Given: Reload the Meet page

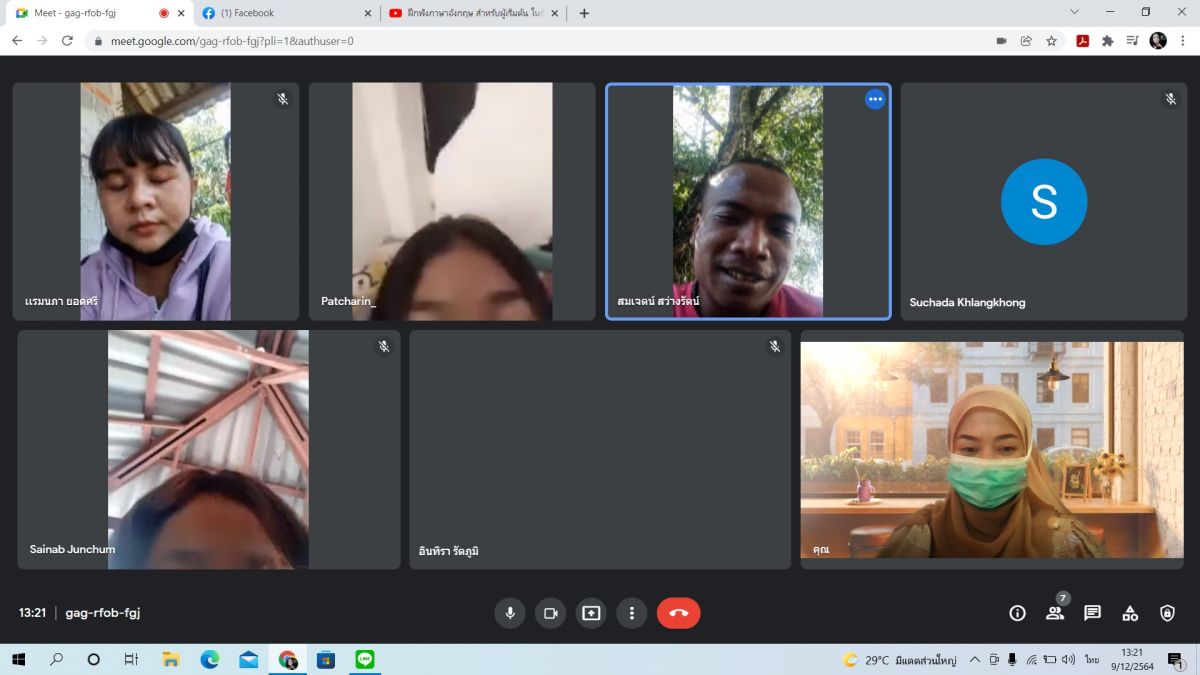Looking at the screenshot, I should pyautogui.click(x=67, y=41).
